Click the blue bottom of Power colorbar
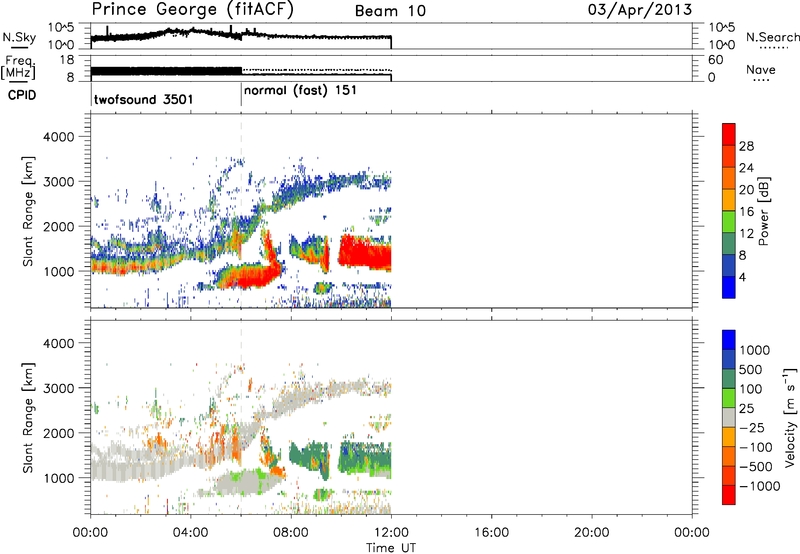800x554 pixels. point(729,287)
